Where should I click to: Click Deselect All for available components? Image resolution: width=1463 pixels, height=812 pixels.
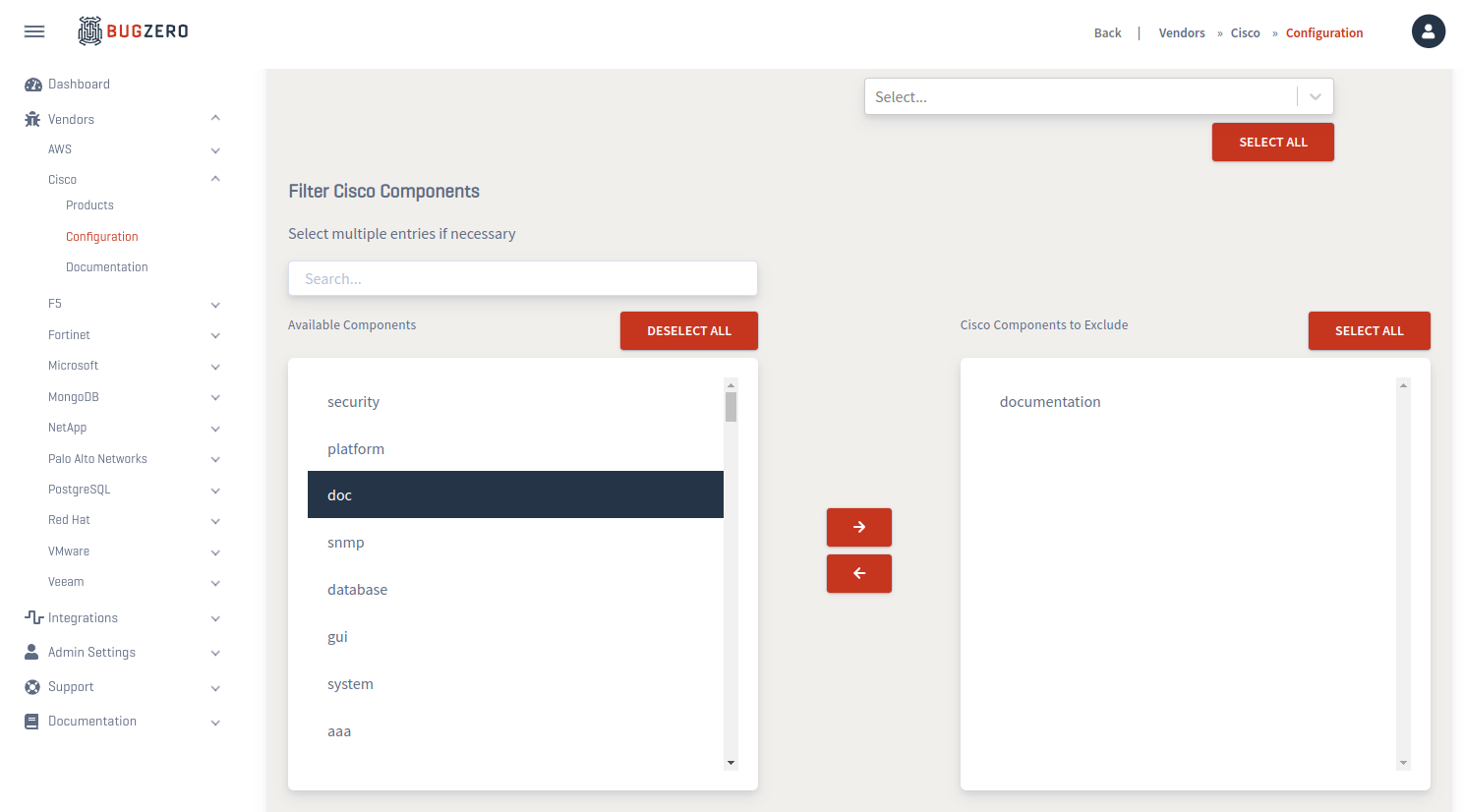coord(689,330)
